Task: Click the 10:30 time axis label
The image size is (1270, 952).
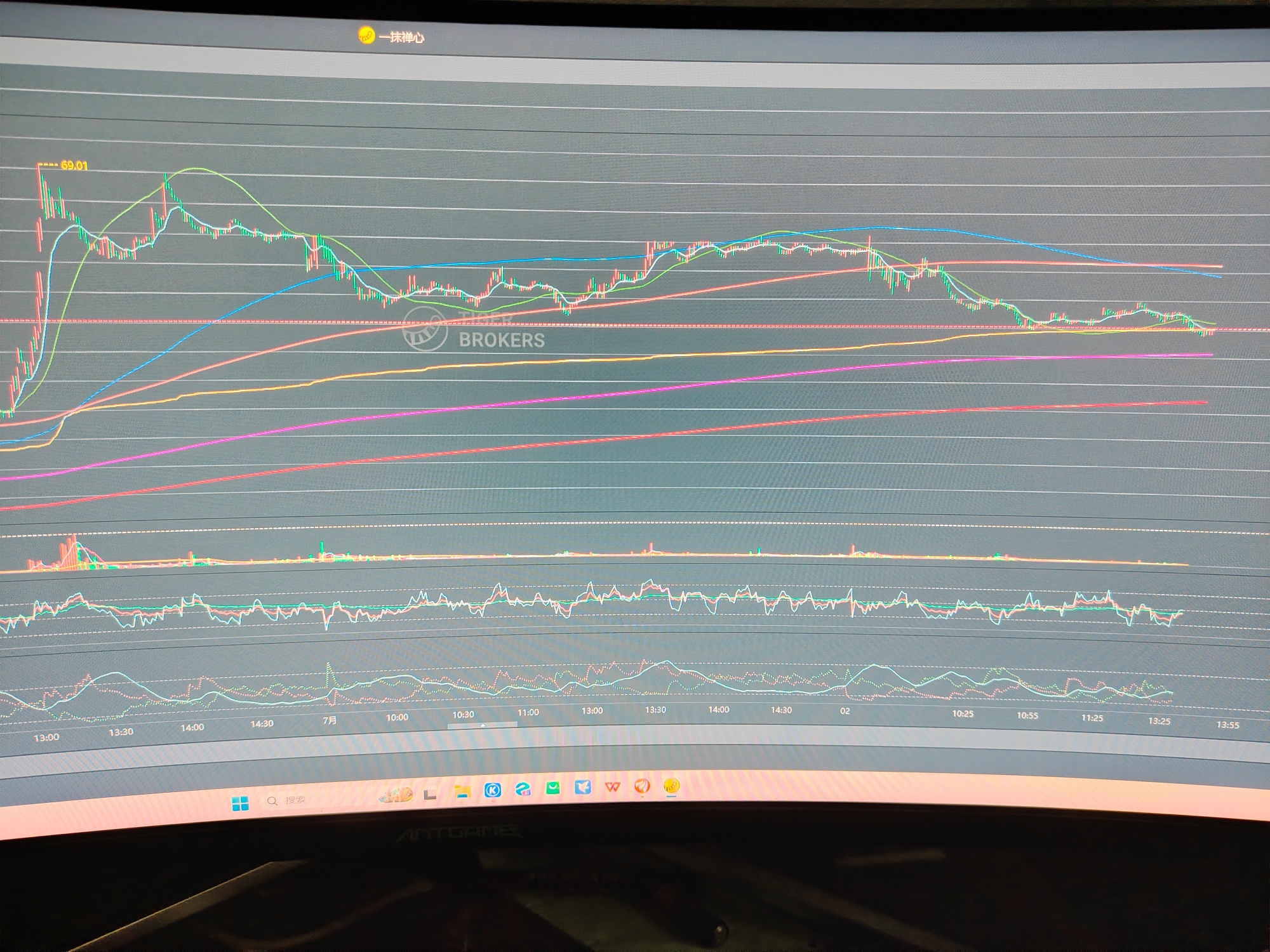Action: [463, 715]
